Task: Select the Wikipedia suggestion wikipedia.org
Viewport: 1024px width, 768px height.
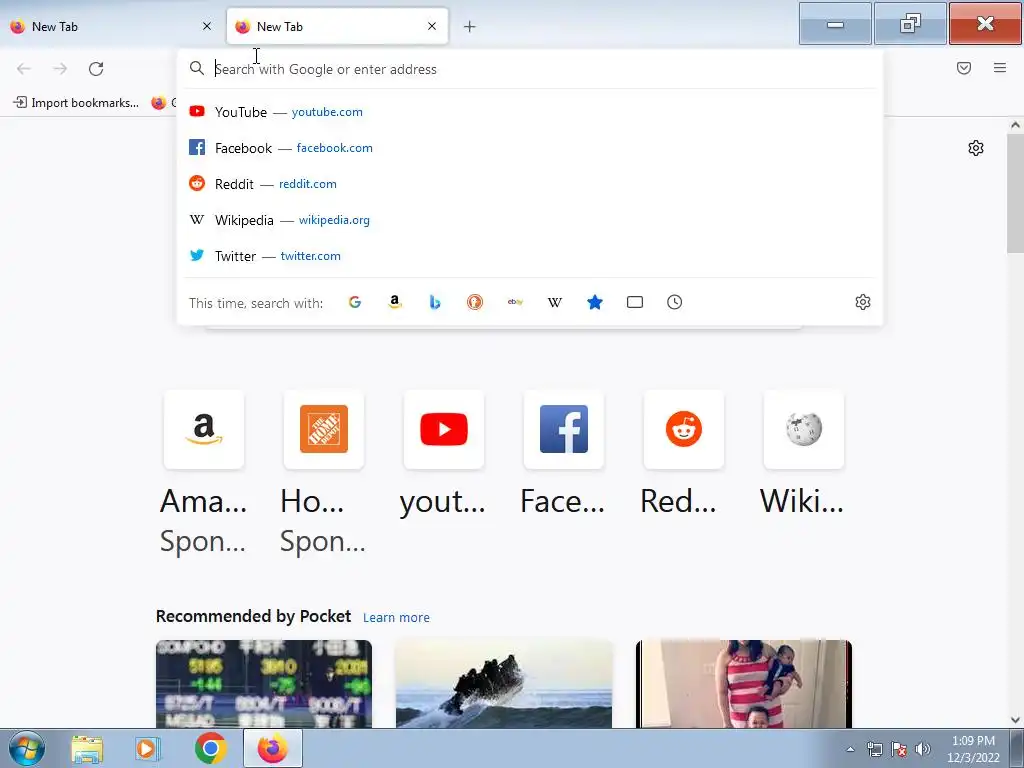Action: pos(530,220)
